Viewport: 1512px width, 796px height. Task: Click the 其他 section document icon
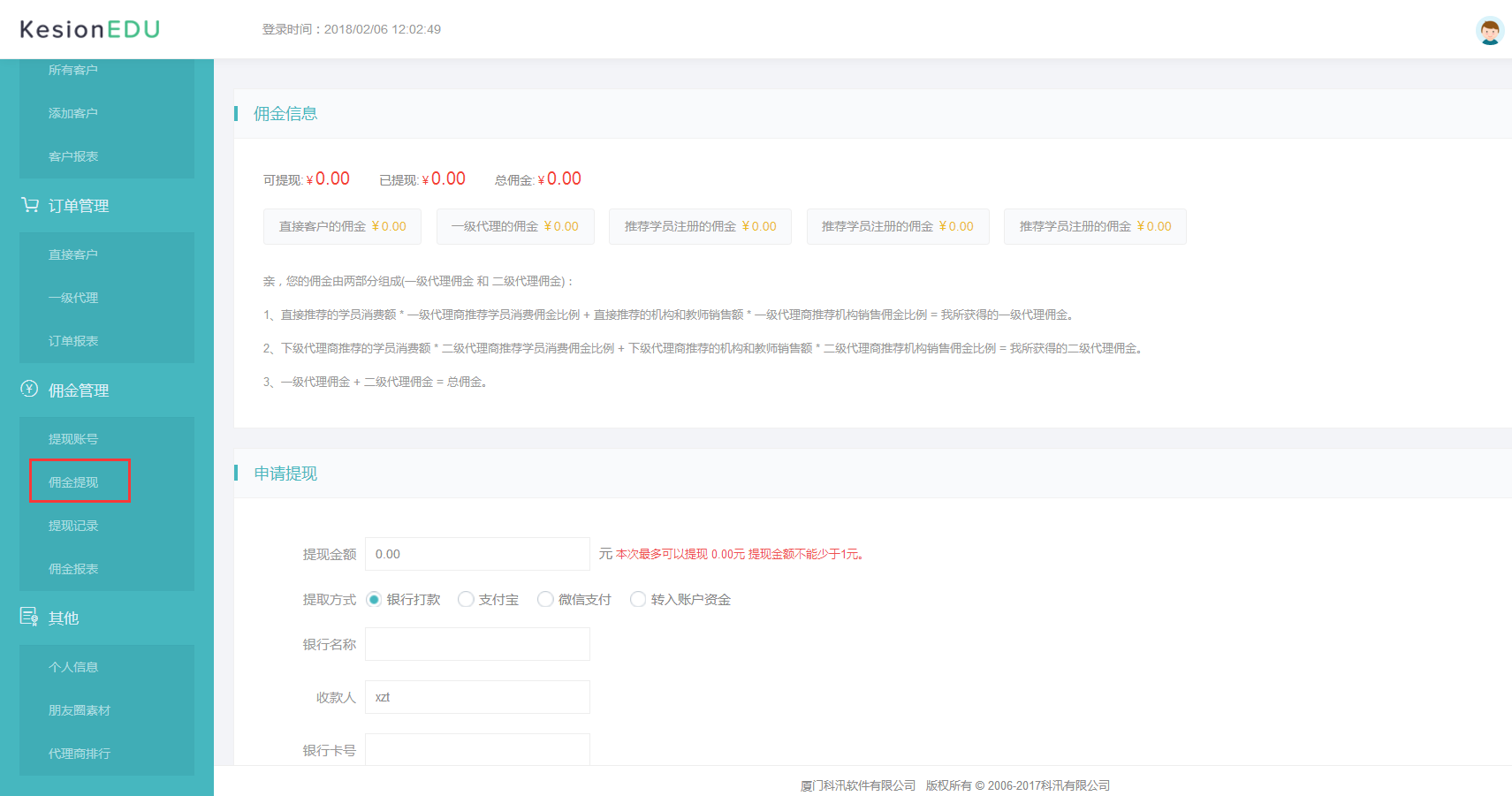tap(29, 617)
